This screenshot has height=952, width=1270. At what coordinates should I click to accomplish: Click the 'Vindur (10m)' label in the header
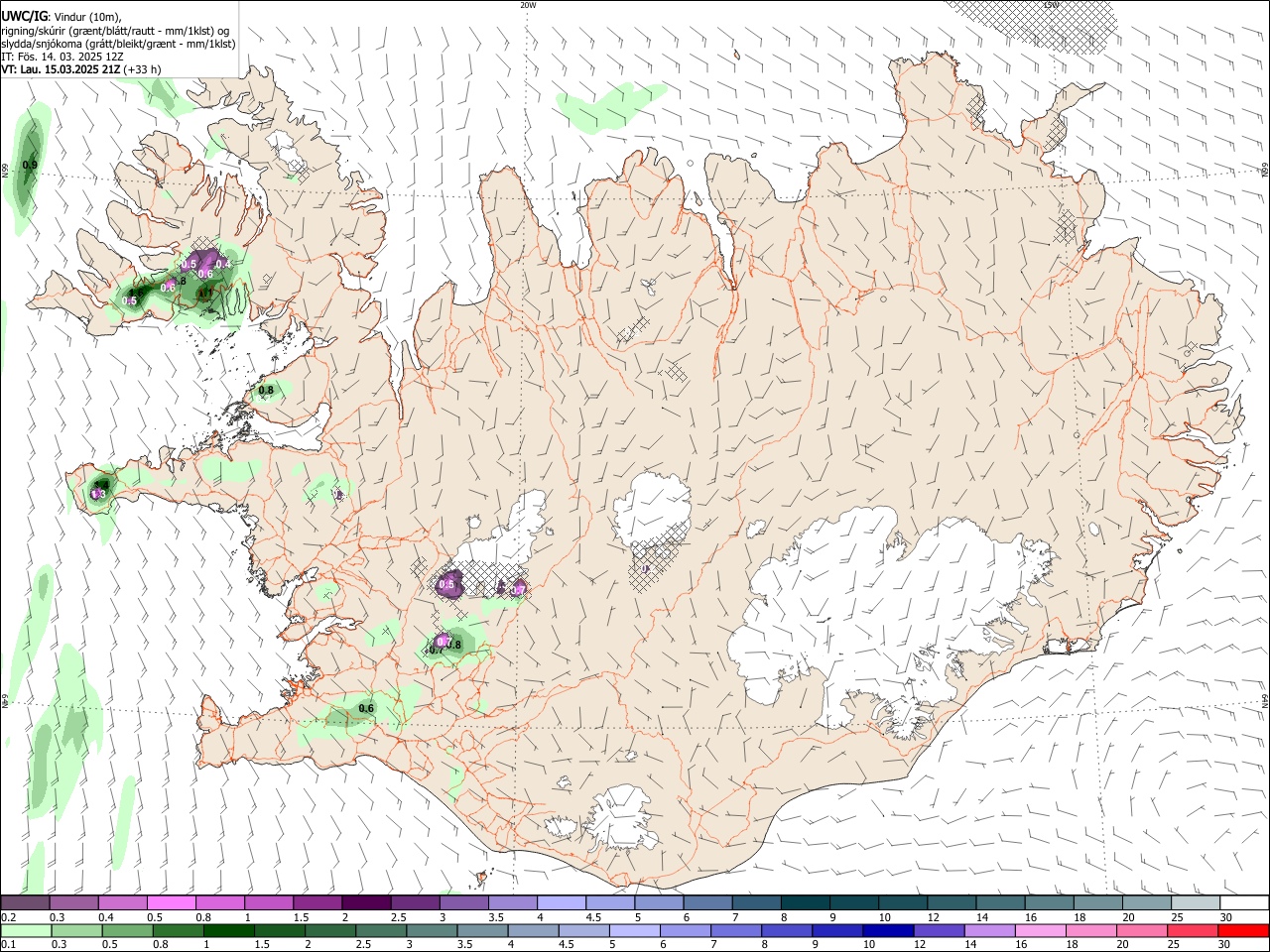click(x=86, y=17)
